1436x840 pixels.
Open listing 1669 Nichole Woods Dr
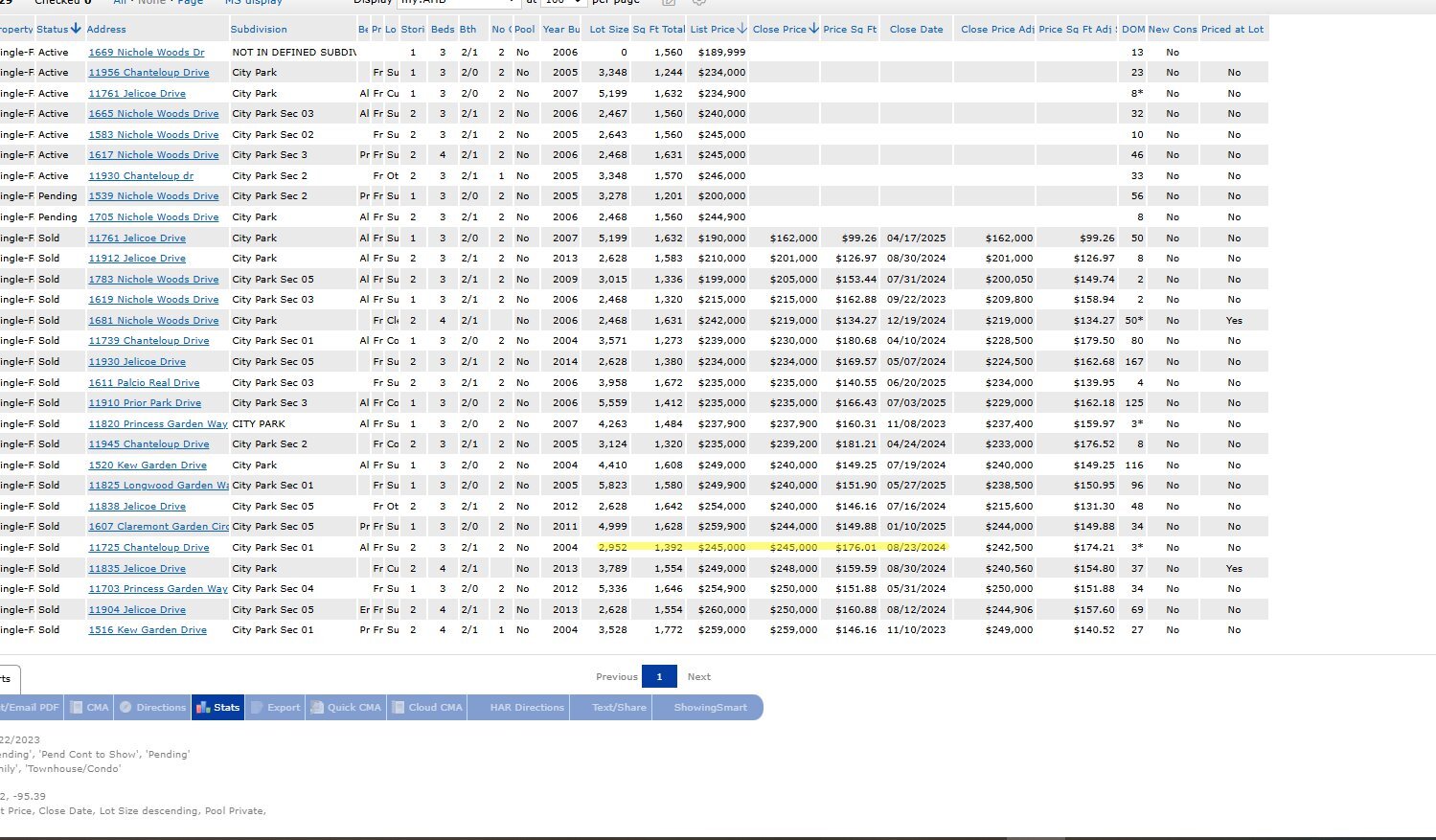click(x=146, y=53)
